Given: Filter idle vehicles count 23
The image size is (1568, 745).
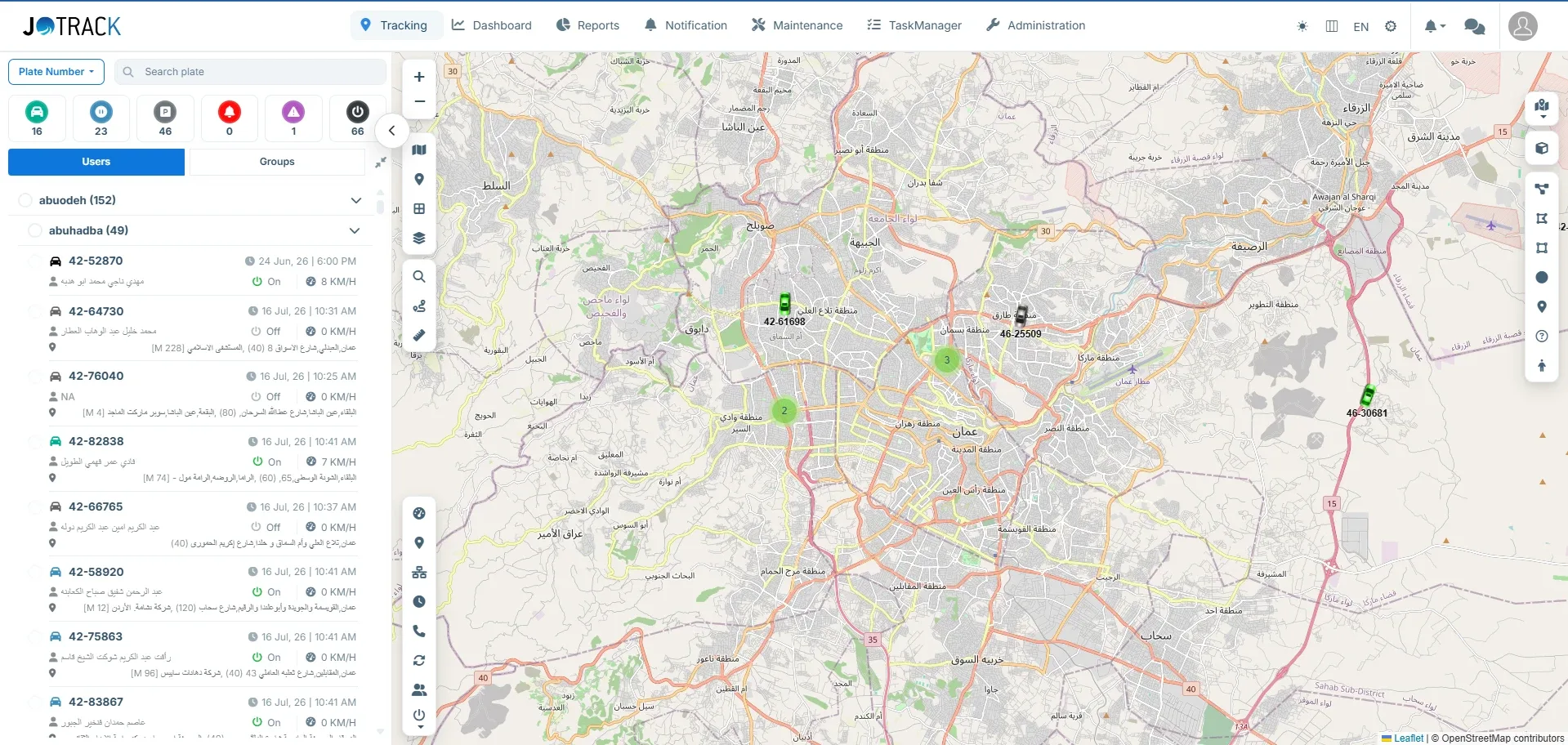Looking at the screenshot, I should pyautogui.click(x=101, y=118).
